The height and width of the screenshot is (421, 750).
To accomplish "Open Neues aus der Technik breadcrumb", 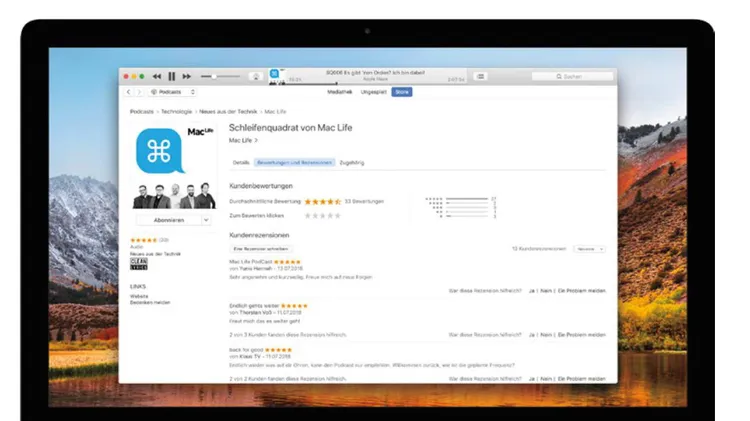I will point(228,111).
